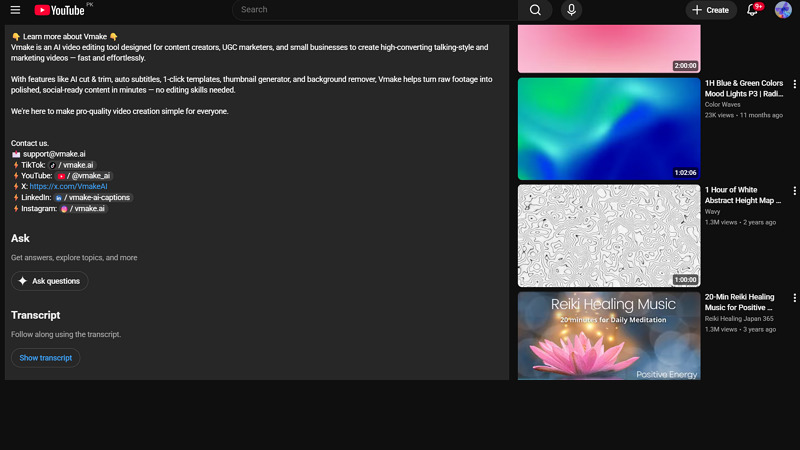Click the 'Contact us.' text
The width and height of the screenshot is (800, 450).
click(30, 143)
